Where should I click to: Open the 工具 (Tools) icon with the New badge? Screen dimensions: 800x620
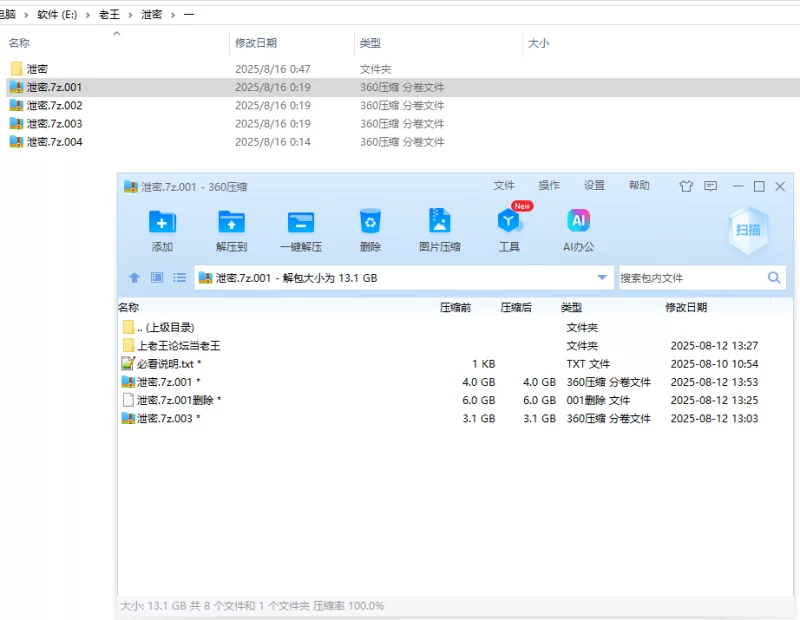coord(509,221)
